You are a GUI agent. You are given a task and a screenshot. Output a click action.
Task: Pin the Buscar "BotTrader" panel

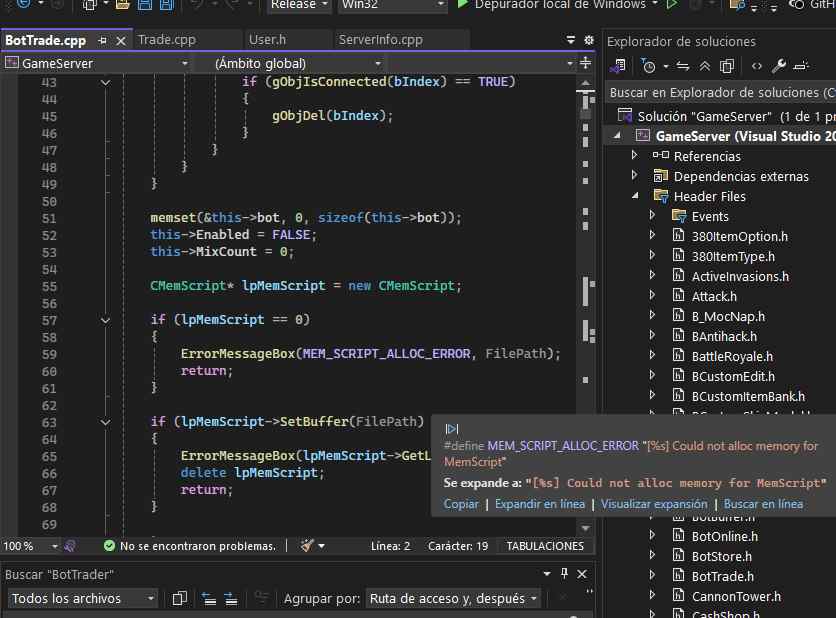coord(564,574)
